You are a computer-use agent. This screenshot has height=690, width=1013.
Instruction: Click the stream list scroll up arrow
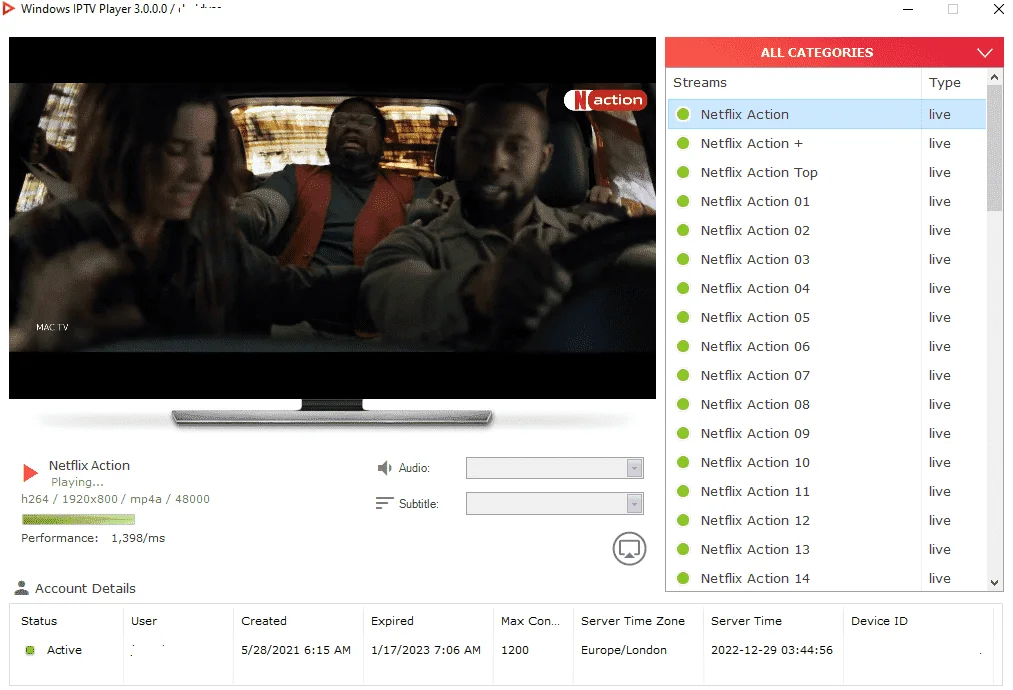click(994, 77)
